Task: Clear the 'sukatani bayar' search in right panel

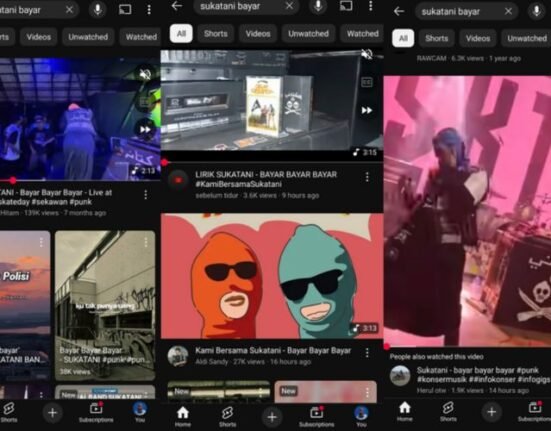Action: pos(508,12)
